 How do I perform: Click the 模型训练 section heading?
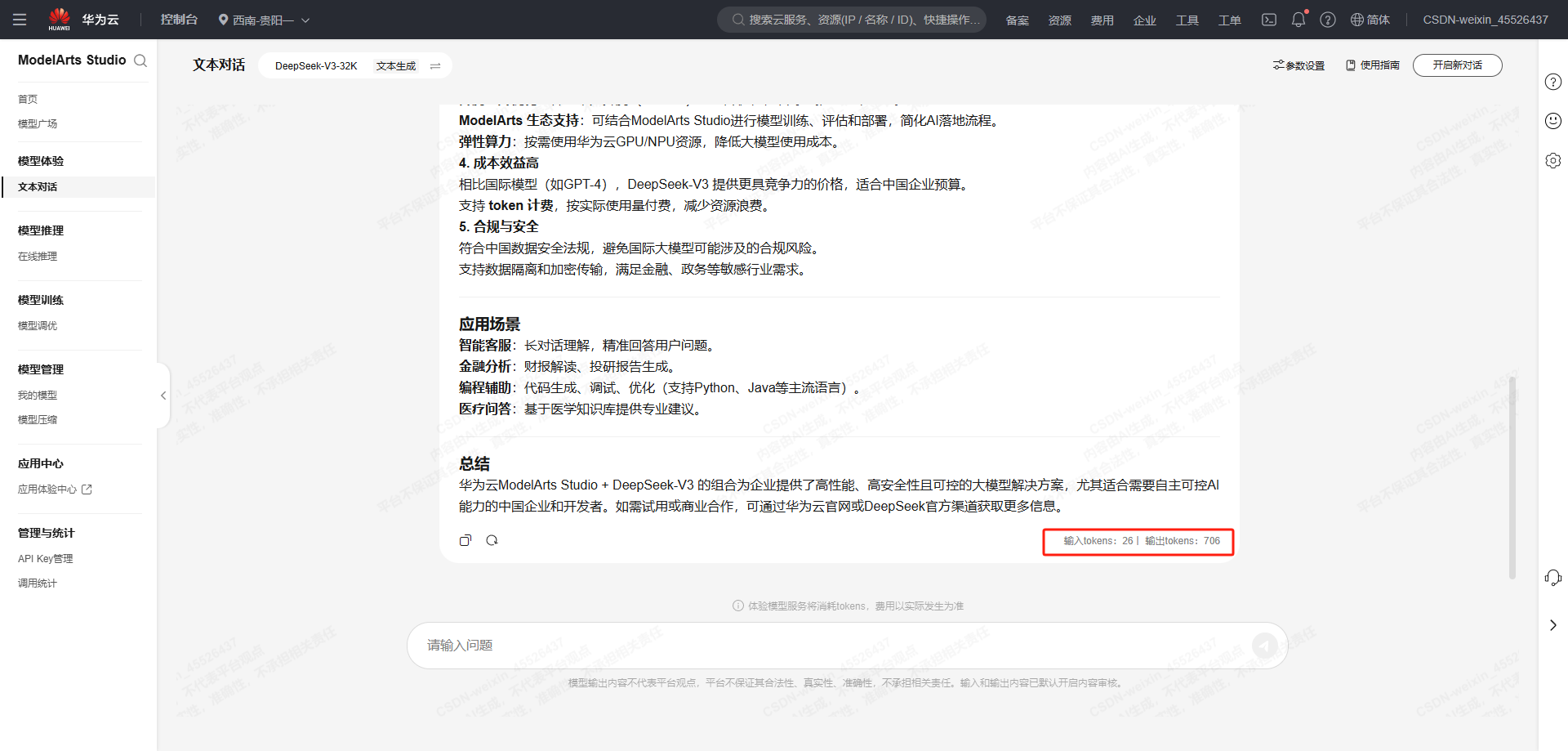[41, 301]
